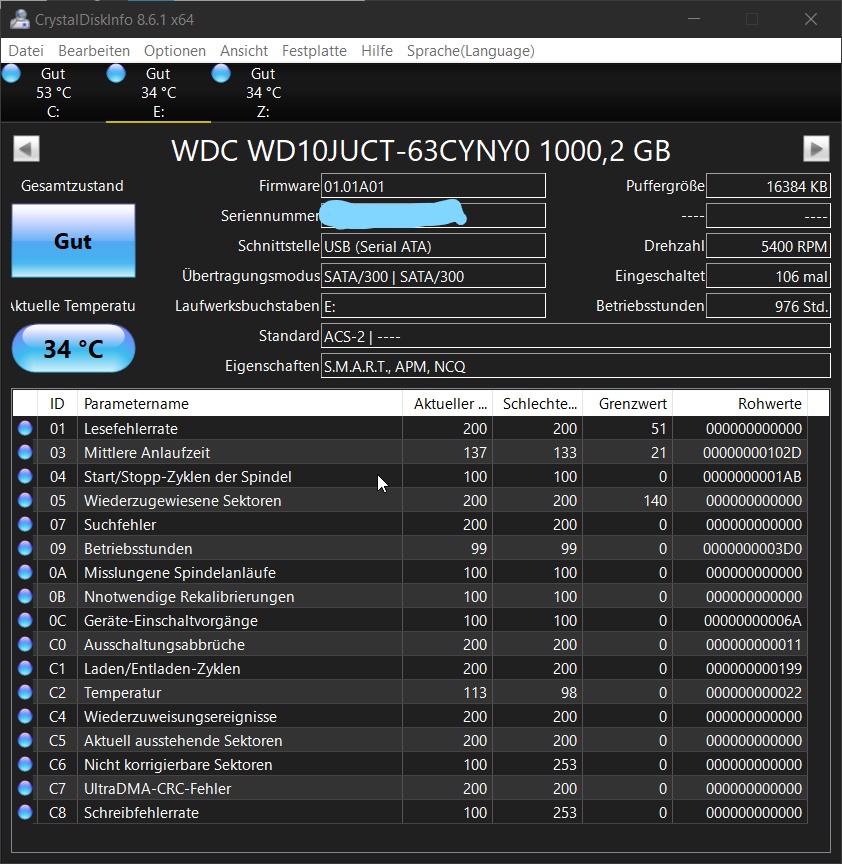Screen dimensions: 842x864
Task: Click status orb for Nnotwendige Rekalibrierungen
Action: (x=25, y=596)
